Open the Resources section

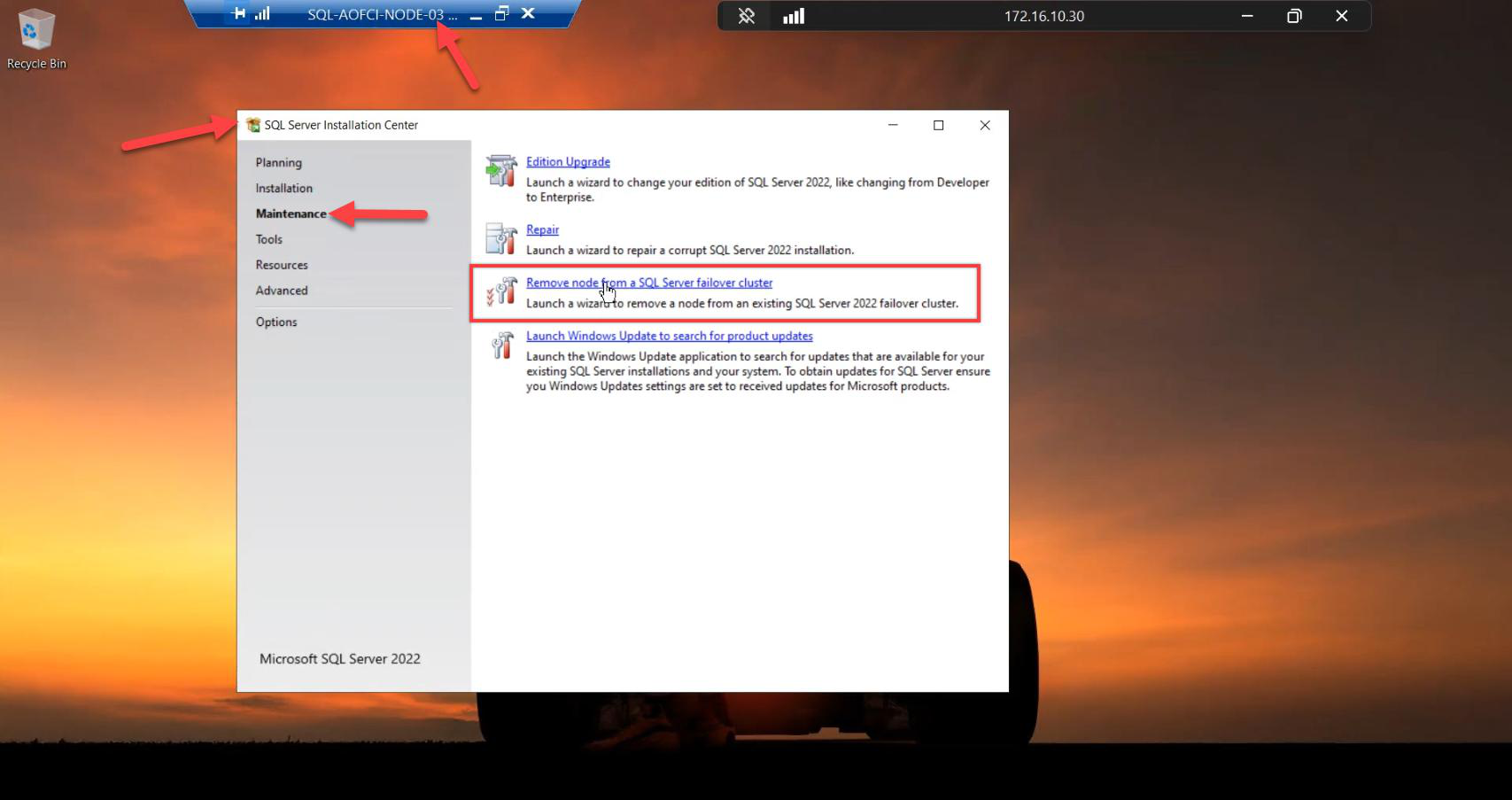282,265
